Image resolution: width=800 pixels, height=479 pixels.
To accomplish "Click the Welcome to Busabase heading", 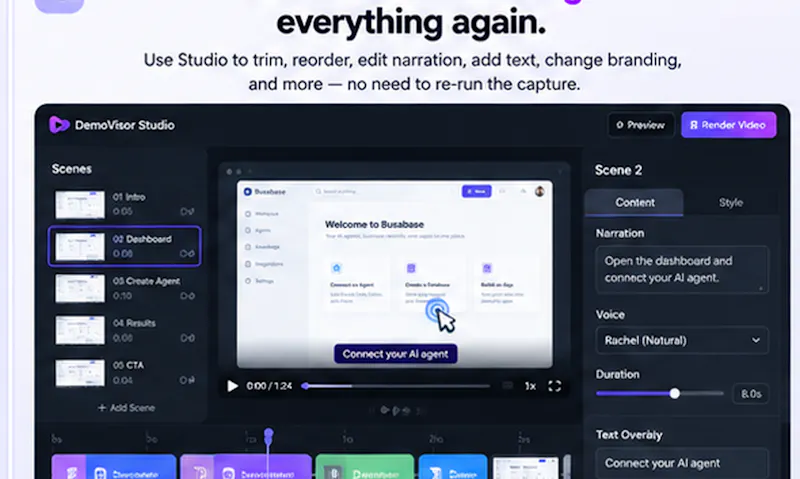I will [374, 224].
